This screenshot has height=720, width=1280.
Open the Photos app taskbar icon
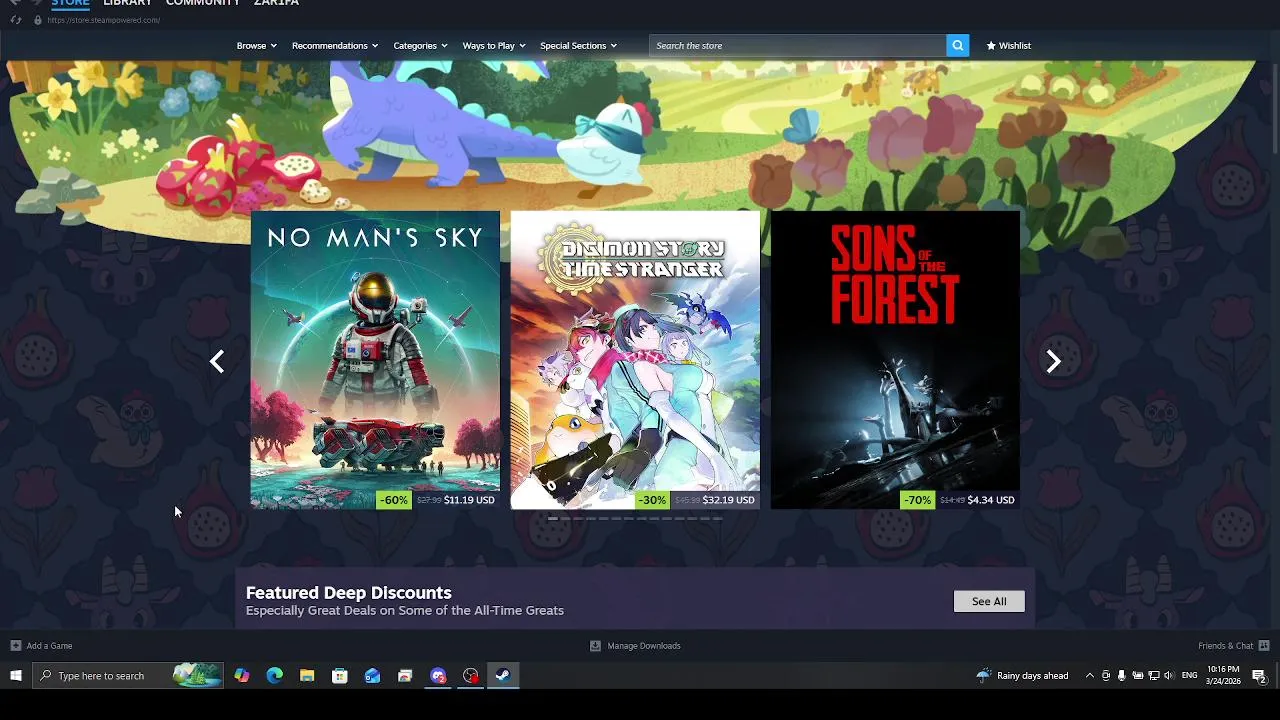pyautogui.click(x=405, y=676)
